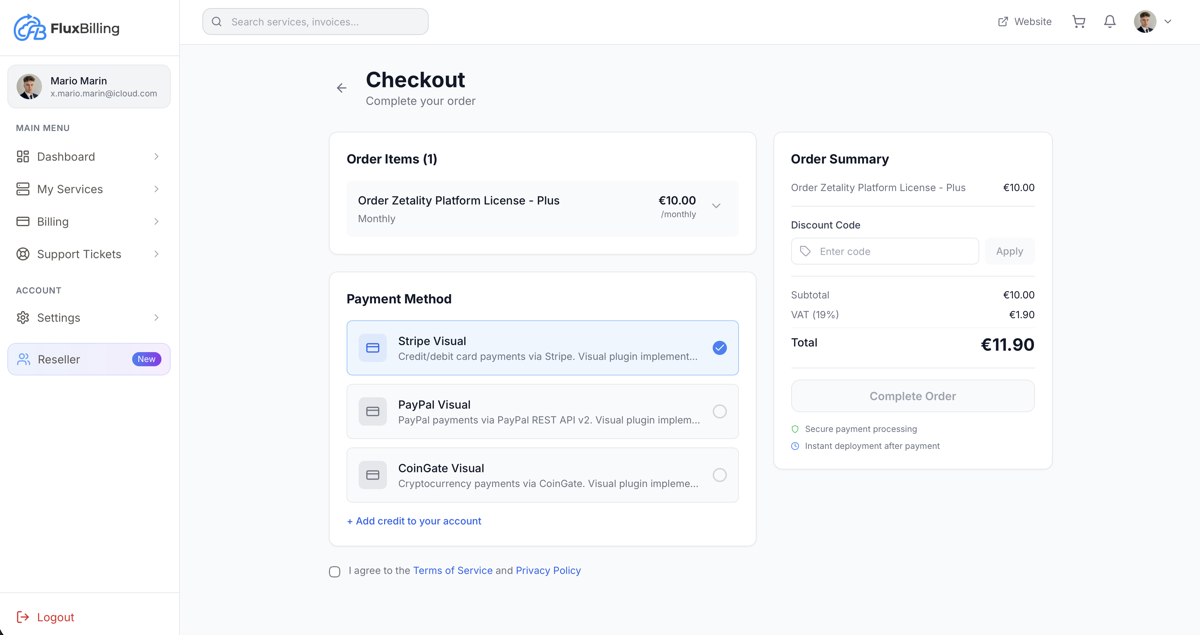
Task: Check the Terms of Service agreement checkbox
Action: click(x=334, y=571)
